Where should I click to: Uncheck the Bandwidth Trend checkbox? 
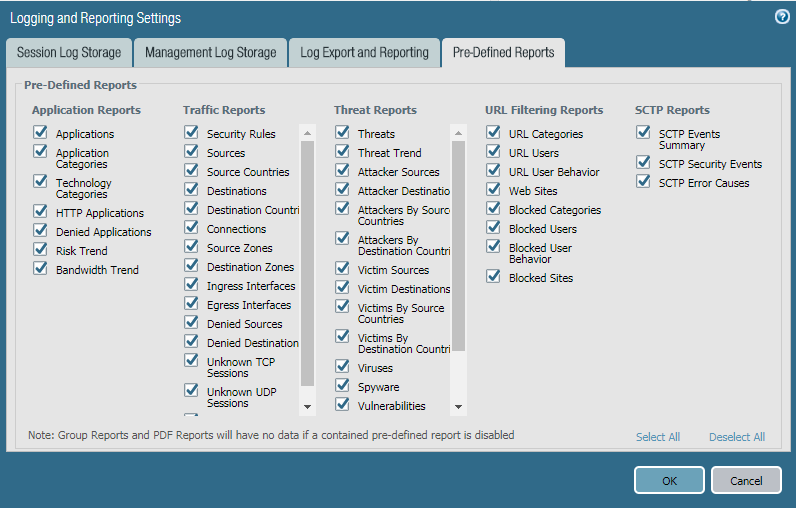tap(41, 269)
